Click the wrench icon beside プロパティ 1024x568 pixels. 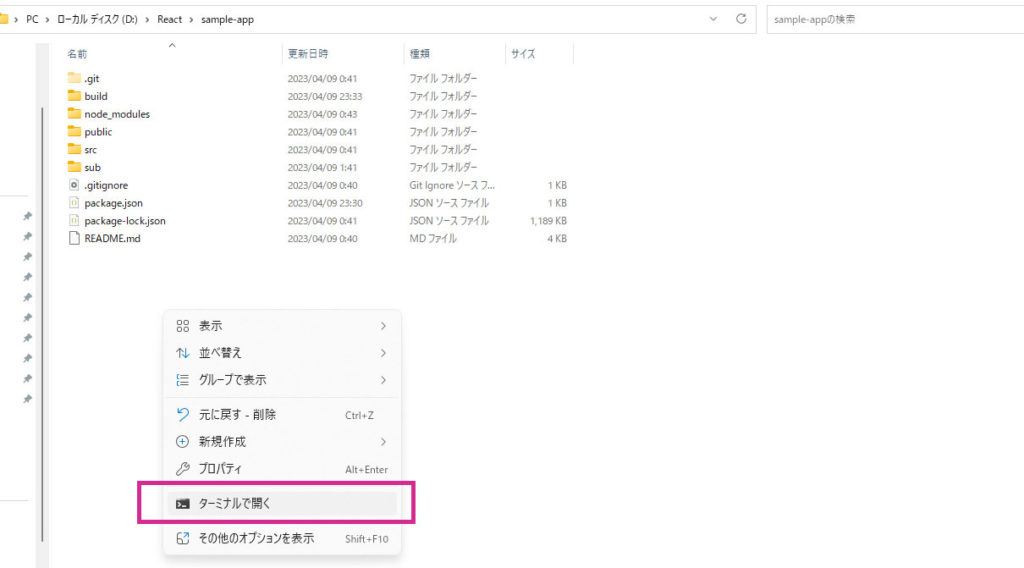[x=182, y=469]
